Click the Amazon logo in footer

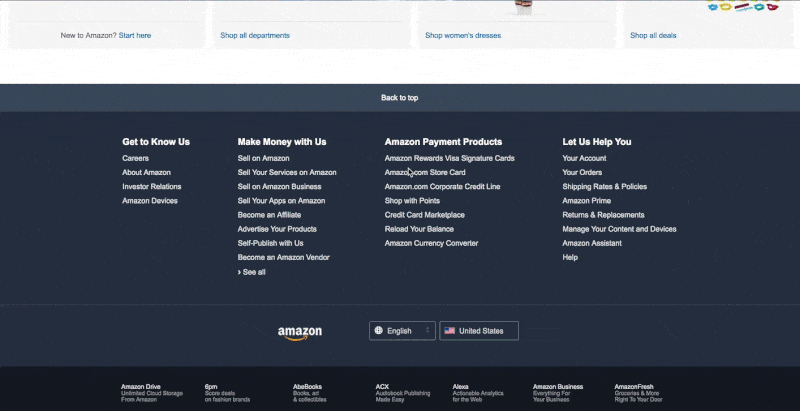[299, 333]
